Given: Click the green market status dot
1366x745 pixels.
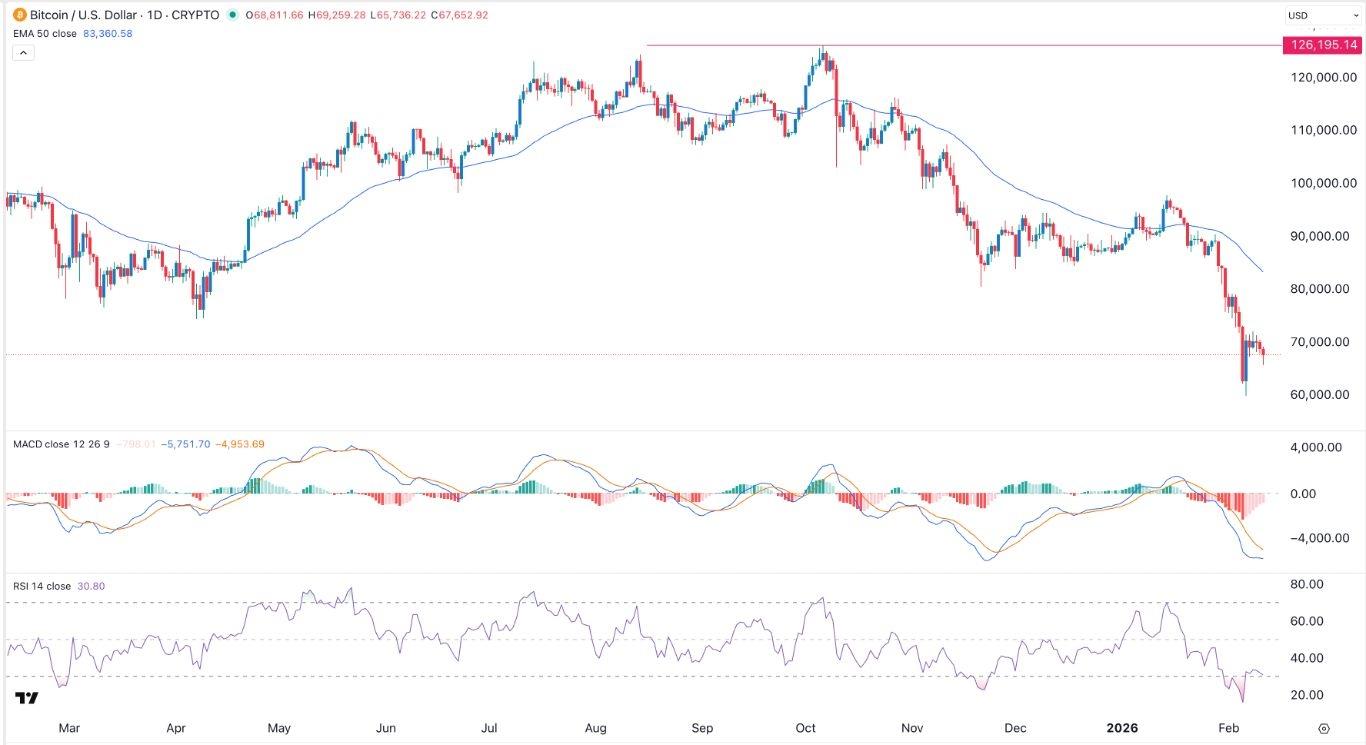Looking at the screenshot, I should (x=233, y=15).
